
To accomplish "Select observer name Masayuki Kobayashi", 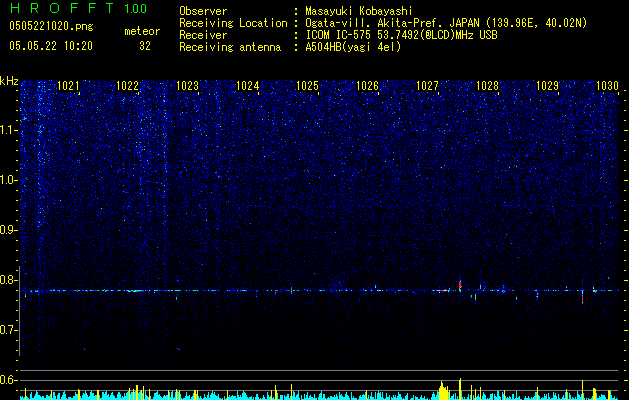I will coord(358,11).
